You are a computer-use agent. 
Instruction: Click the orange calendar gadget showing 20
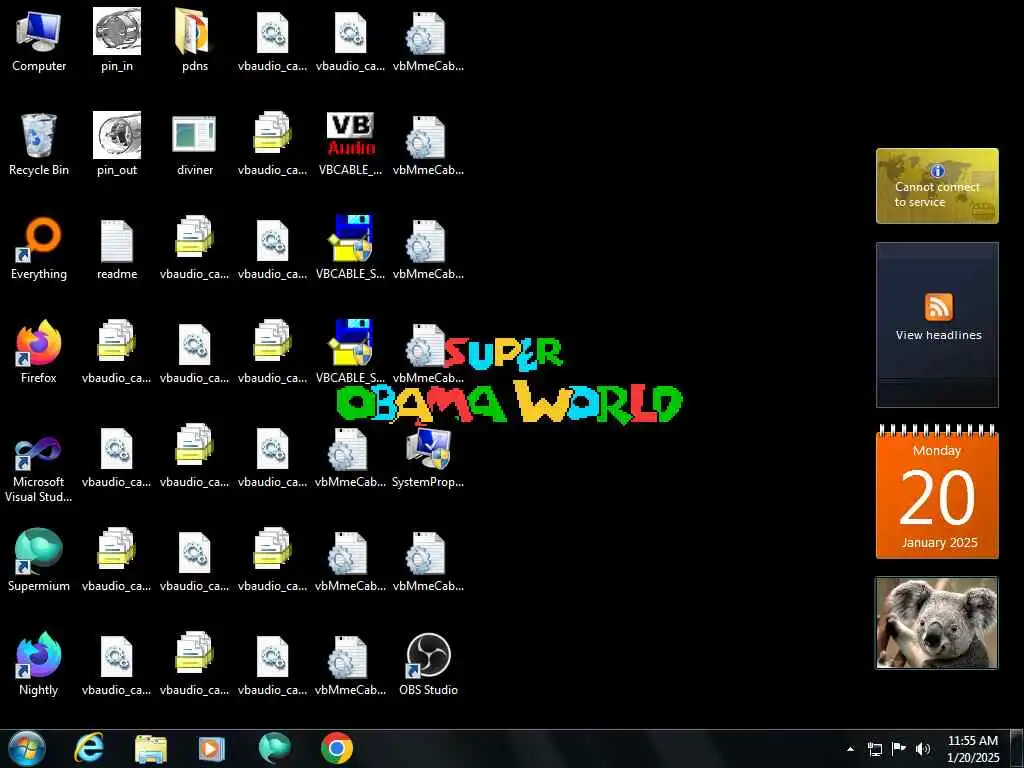(937, 492)
